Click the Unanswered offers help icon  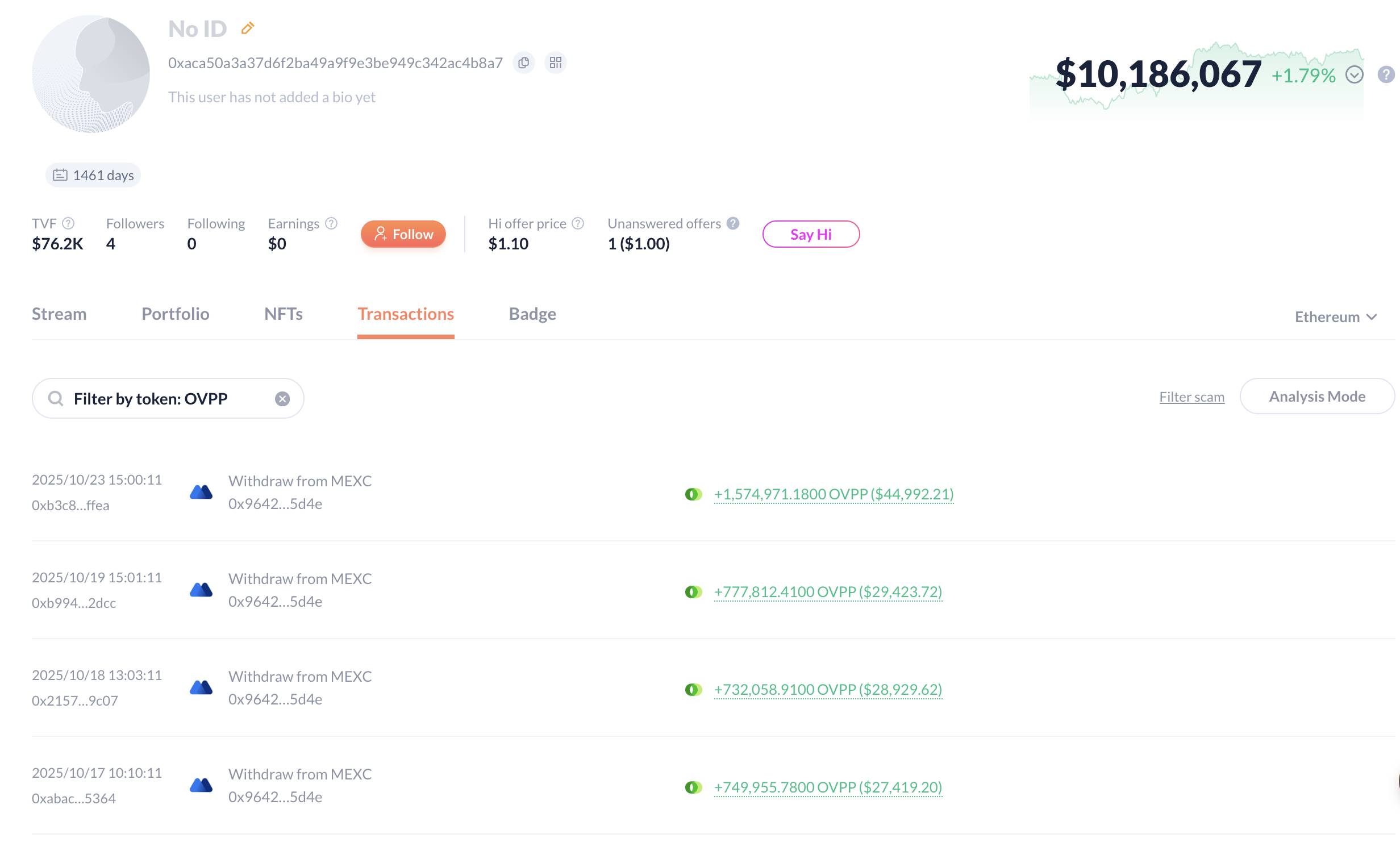[733, 223]
